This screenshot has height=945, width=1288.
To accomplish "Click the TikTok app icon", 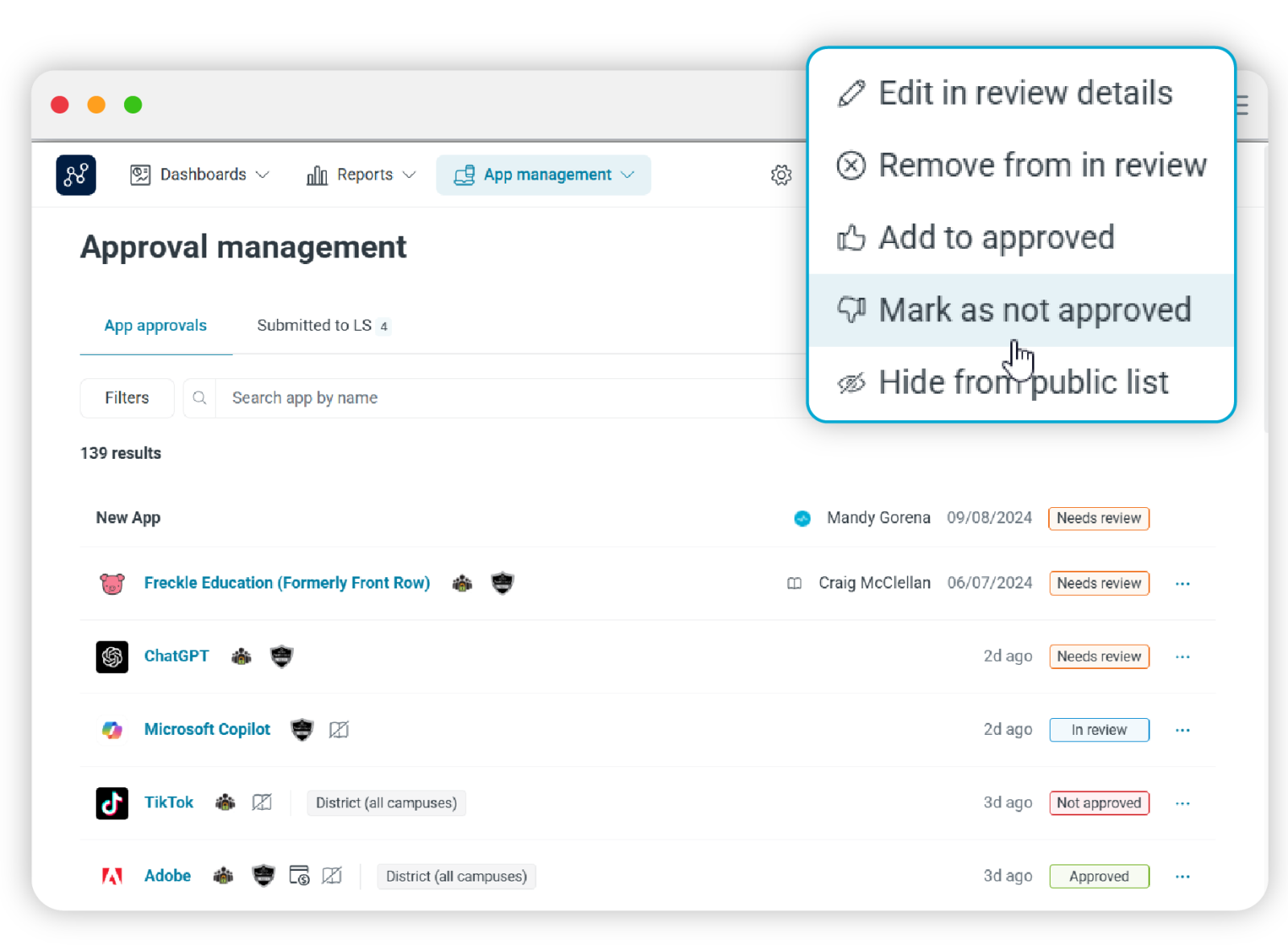I will pyautogui.click(x=112, y=803).
